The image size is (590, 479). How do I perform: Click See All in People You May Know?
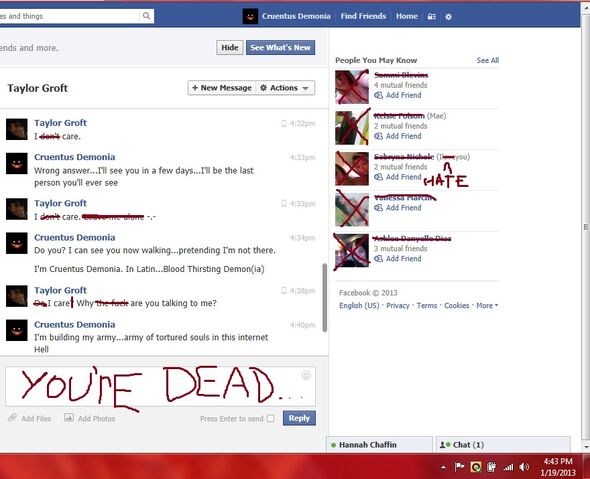tap(488, 60)
